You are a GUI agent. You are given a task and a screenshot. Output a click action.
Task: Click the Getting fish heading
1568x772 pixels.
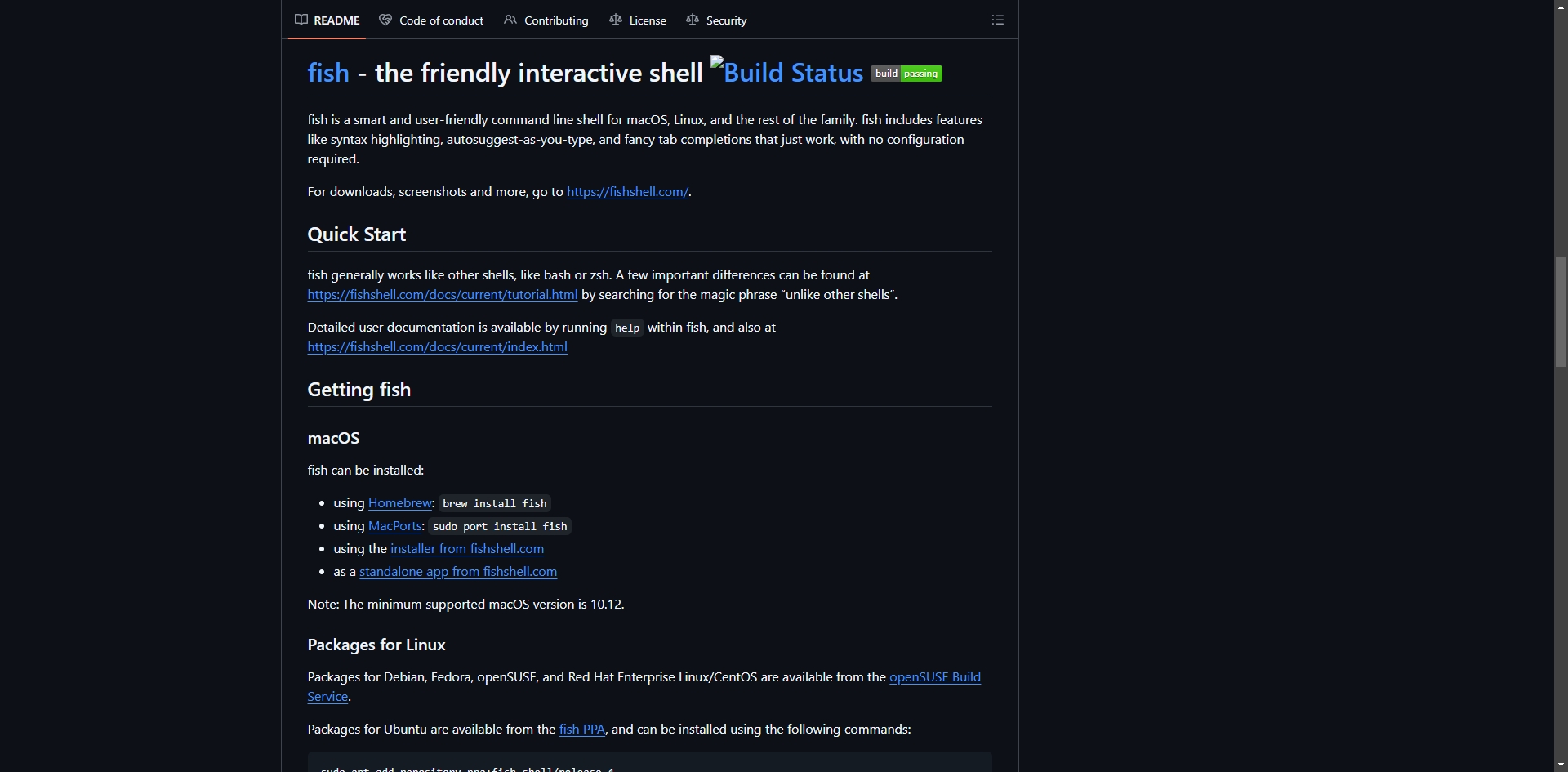[x=359, y=390]
